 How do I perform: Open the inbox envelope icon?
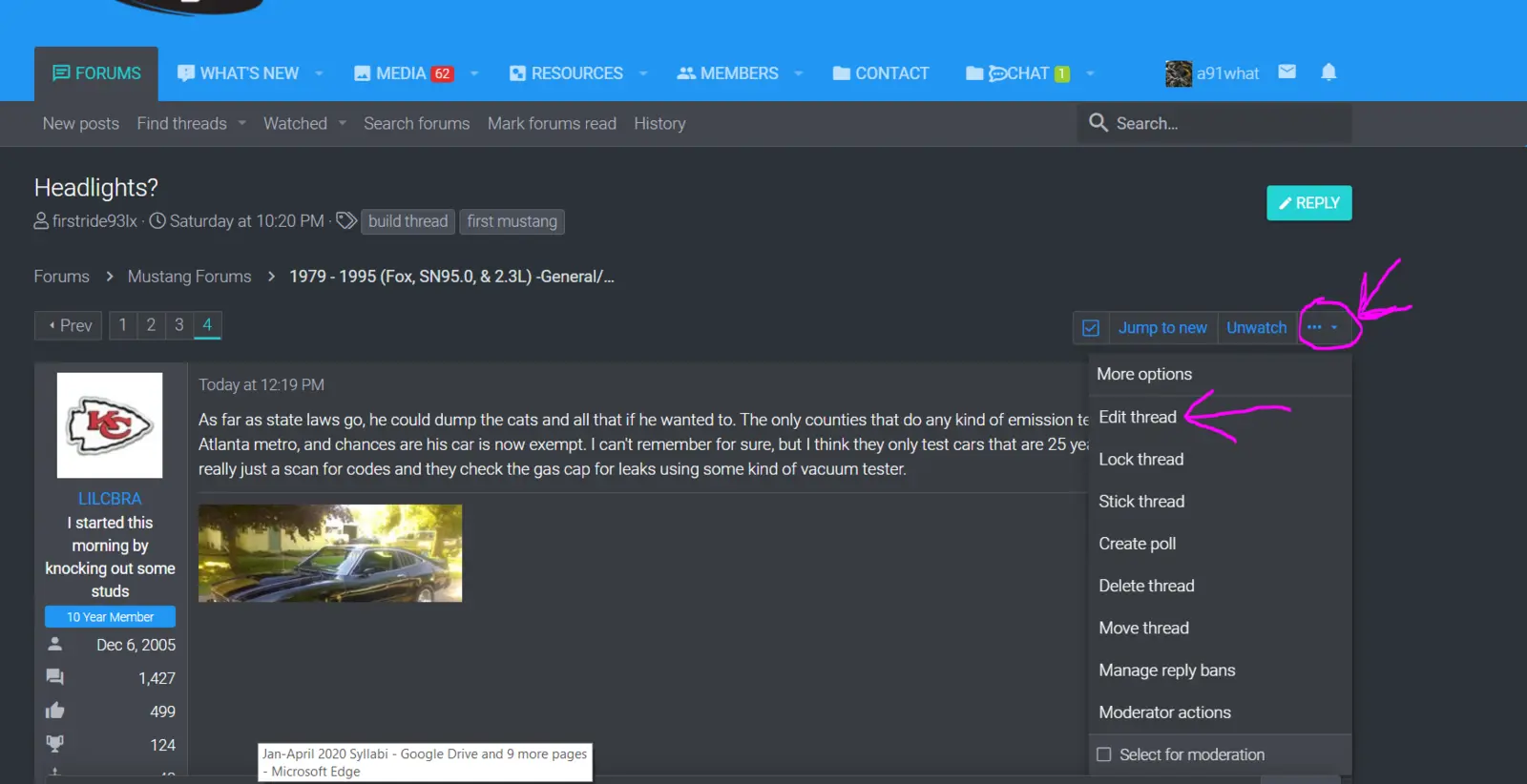1286,72
